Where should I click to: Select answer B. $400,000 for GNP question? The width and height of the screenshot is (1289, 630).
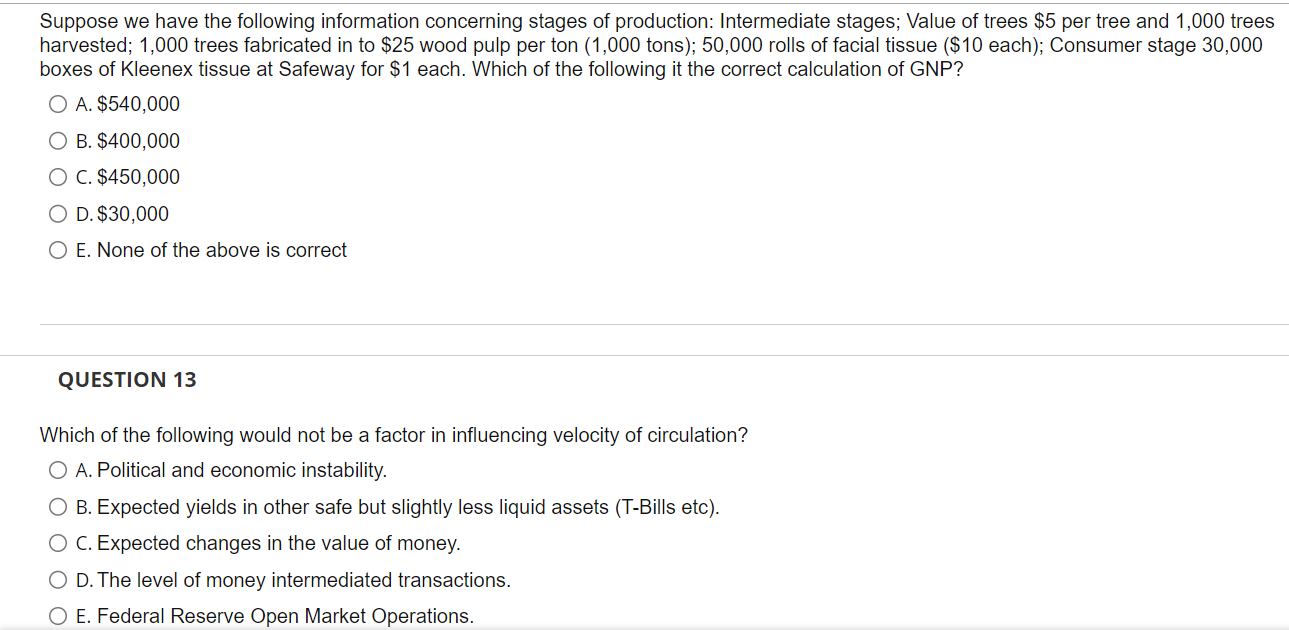coord(57,140)
